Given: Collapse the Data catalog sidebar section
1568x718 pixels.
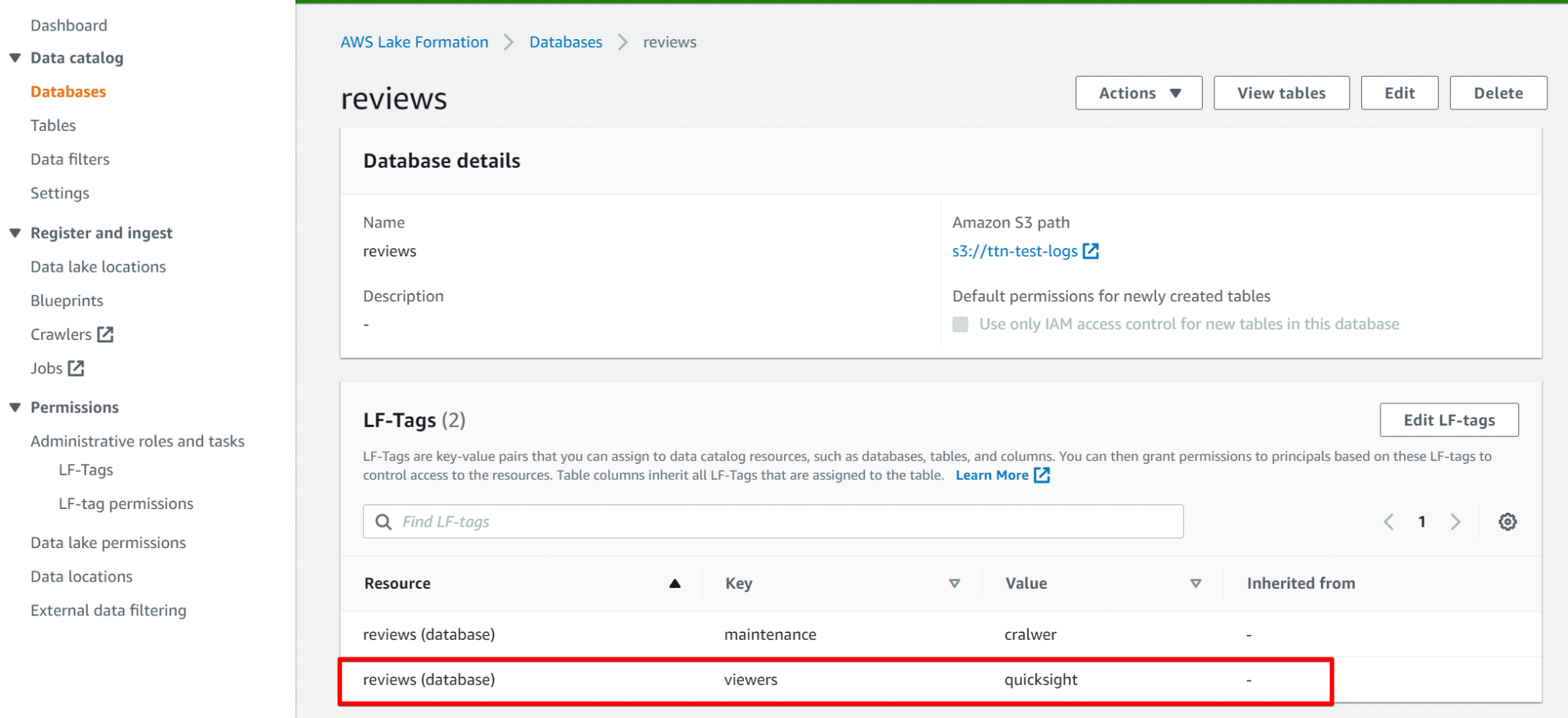Looking at the screenshot, I should pos(15,58).
